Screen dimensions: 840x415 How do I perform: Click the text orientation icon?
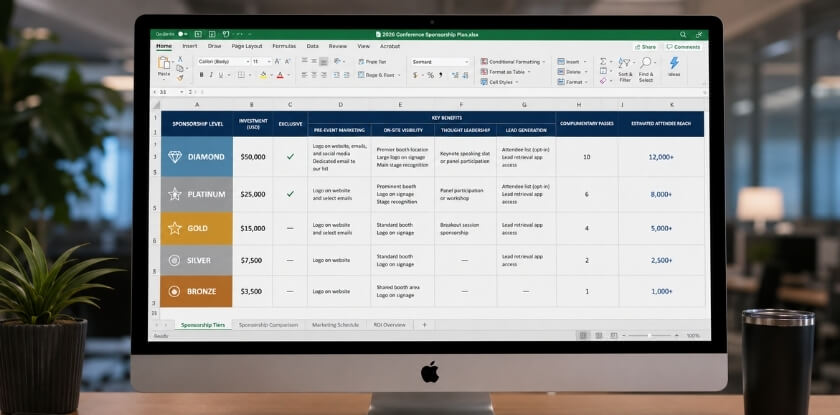coord(338,61)
